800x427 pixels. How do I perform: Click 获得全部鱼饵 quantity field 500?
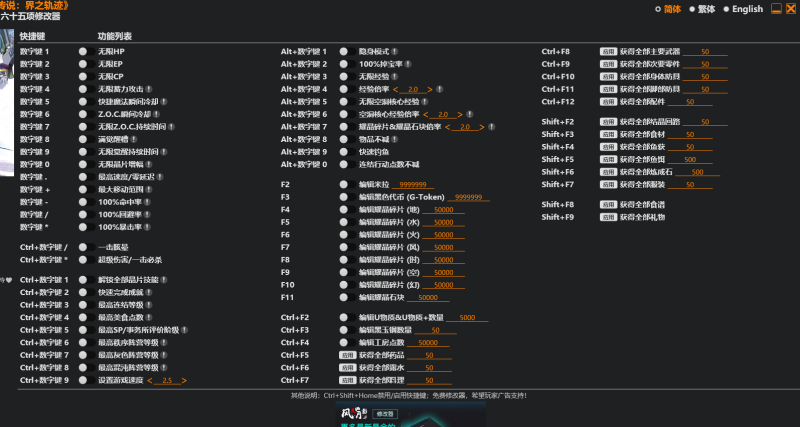(690, 160)
